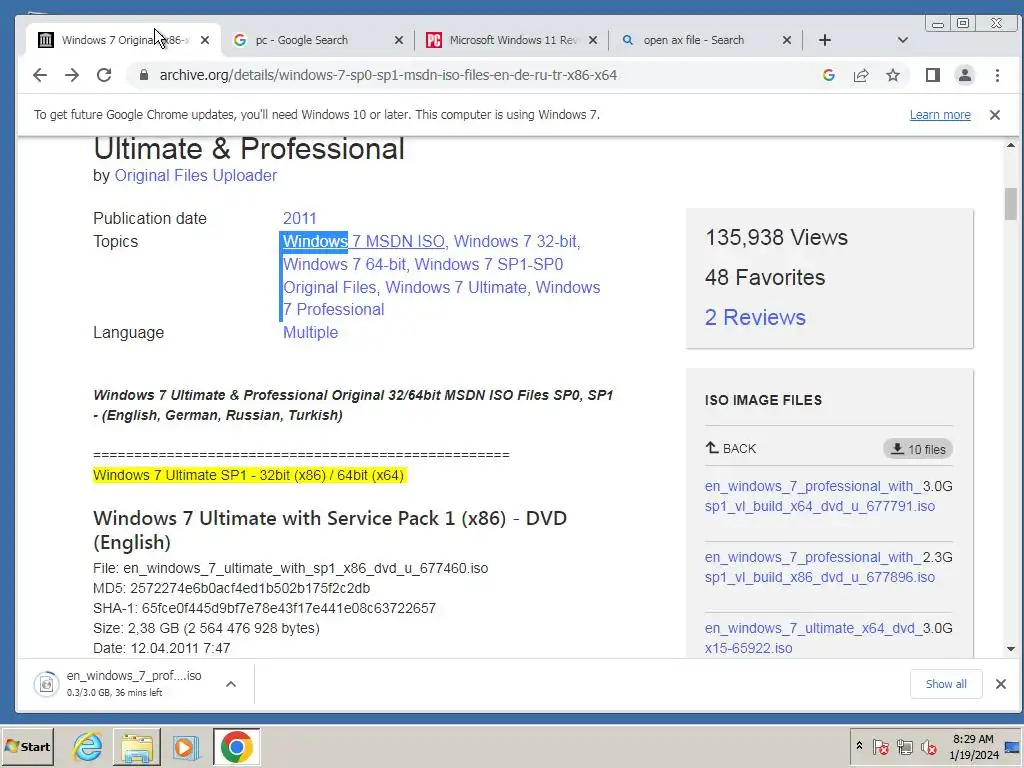Show hidden system tray icons
The width and height of the screenshot is (1024, 768).
point(859,746)
